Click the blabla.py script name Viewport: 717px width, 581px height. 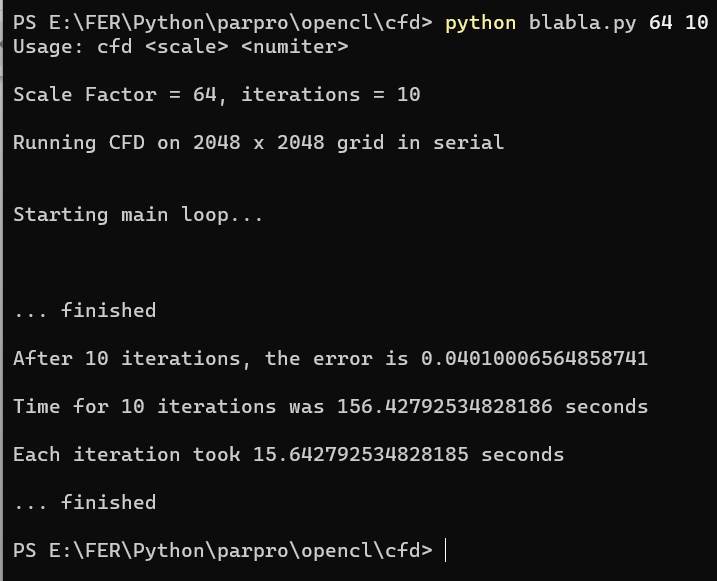tap(583, 23)
